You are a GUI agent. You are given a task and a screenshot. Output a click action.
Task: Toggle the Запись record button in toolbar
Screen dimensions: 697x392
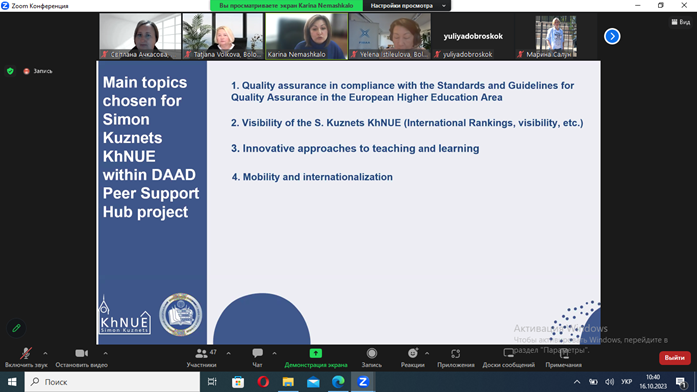tap(372, 357)
